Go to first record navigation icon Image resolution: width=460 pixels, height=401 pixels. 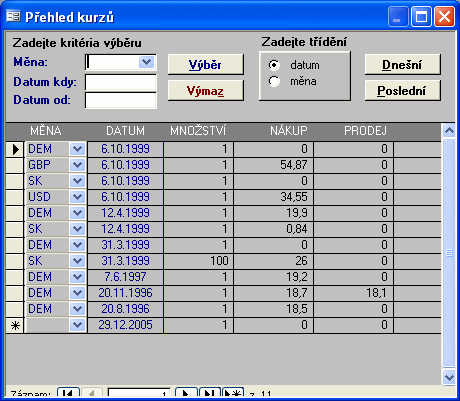[x=68, y=394]
